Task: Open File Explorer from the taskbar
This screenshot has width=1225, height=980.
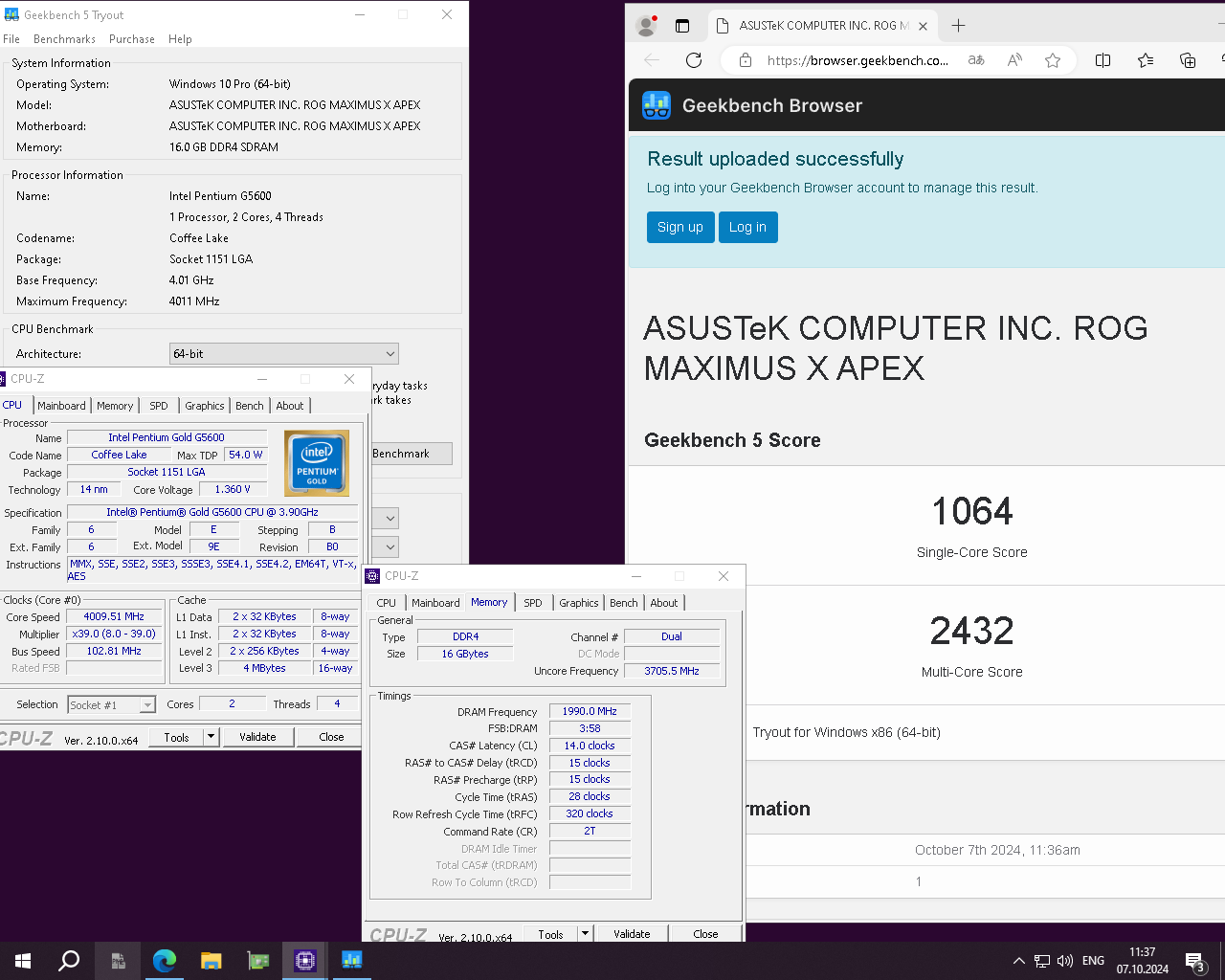Action: pos(212,961)
